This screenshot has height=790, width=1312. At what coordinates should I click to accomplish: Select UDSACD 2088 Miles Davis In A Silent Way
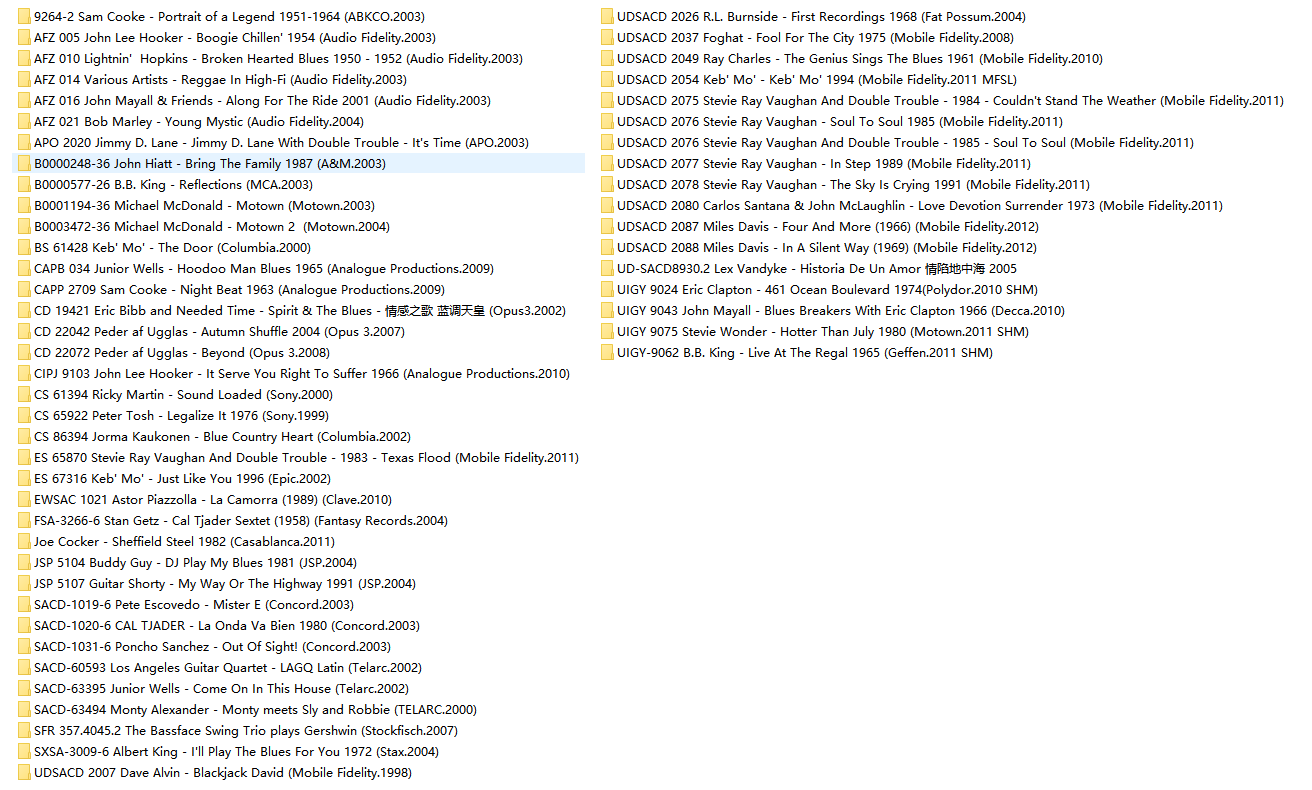(827, 248)
